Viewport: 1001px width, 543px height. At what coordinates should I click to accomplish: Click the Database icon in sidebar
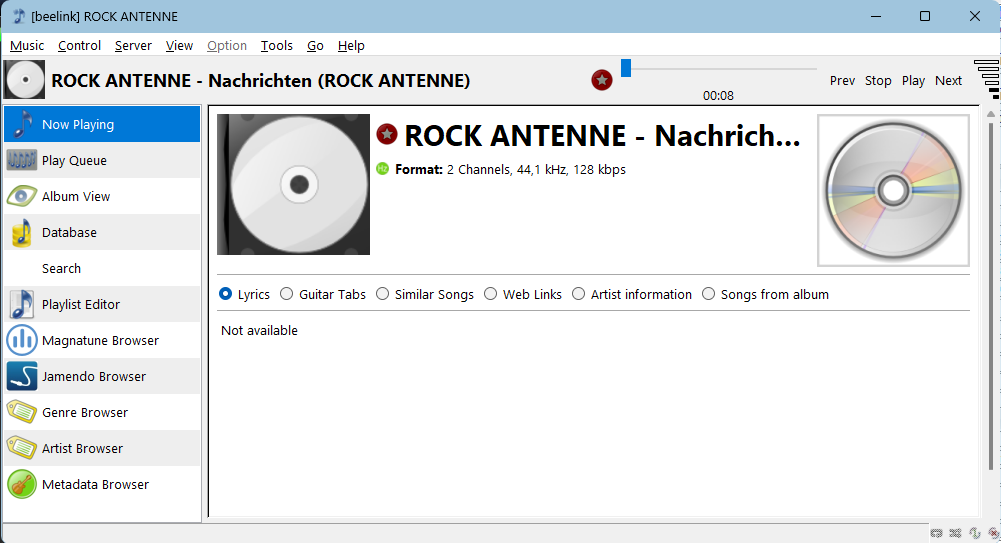(x=21, y=232)
